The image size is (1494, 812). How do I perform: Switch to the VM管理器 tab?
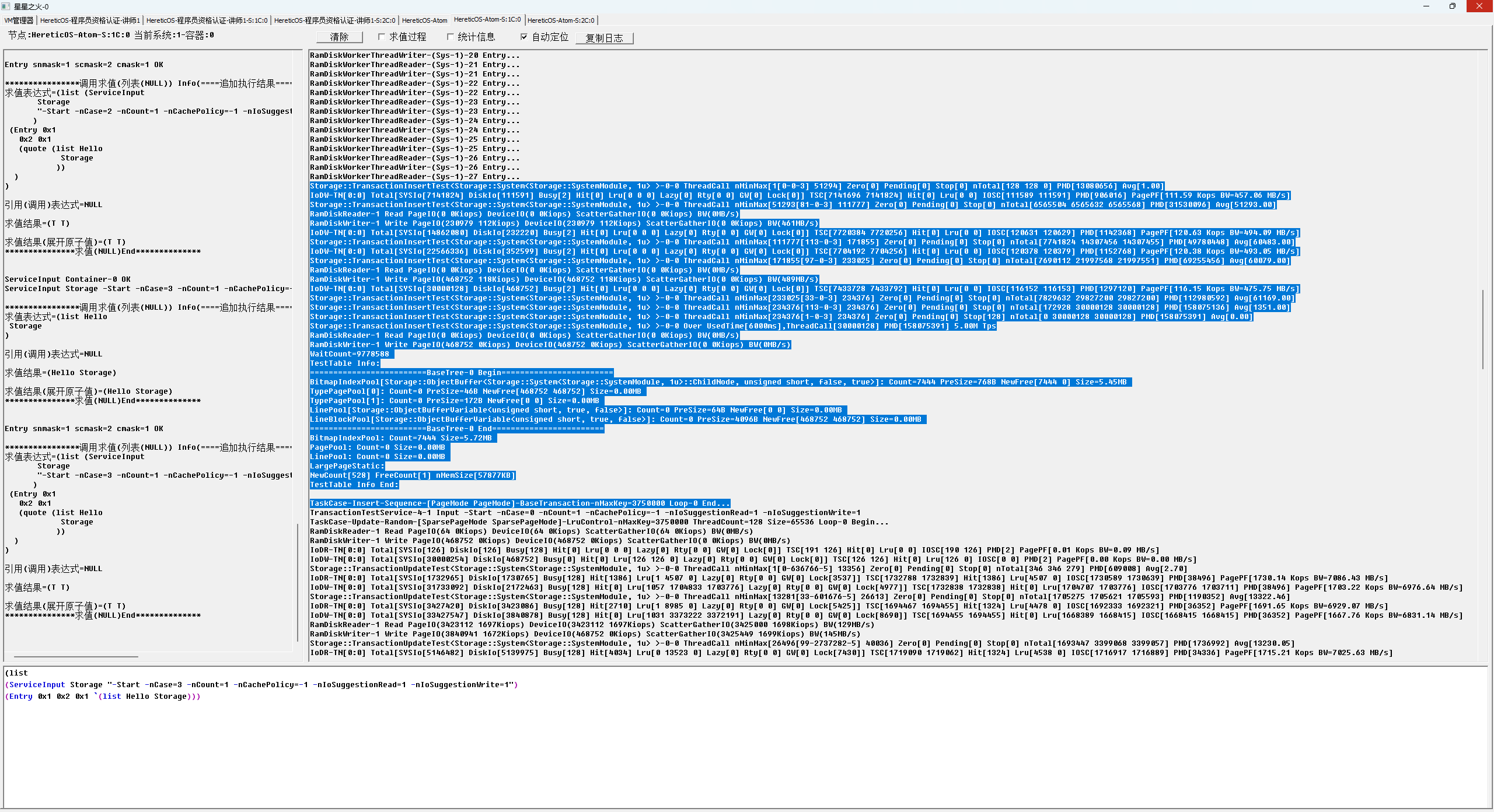pyautogui.click(x=19, y=20)
